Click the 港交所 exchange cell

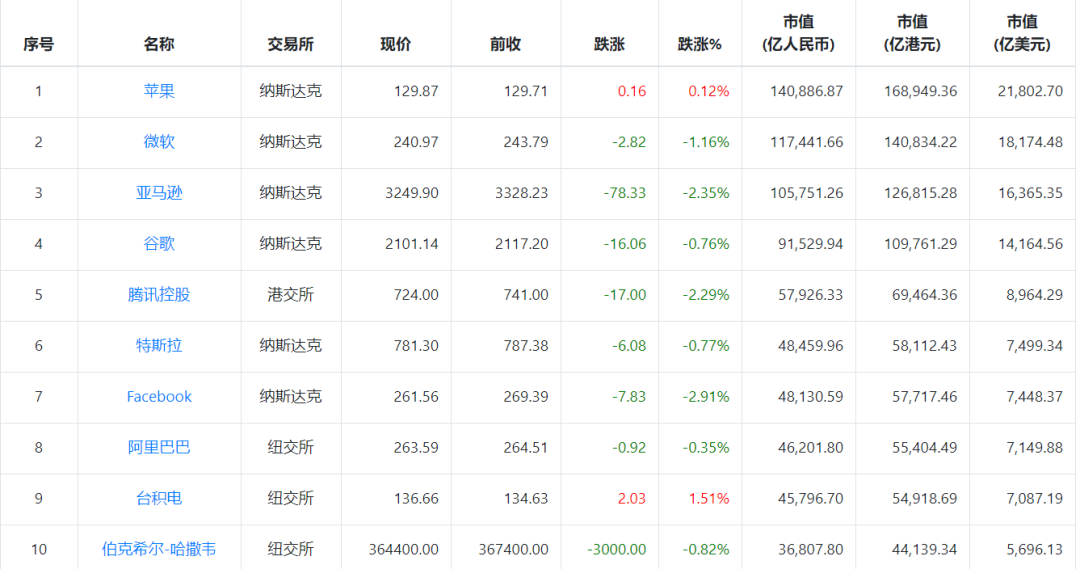(291, 295)
